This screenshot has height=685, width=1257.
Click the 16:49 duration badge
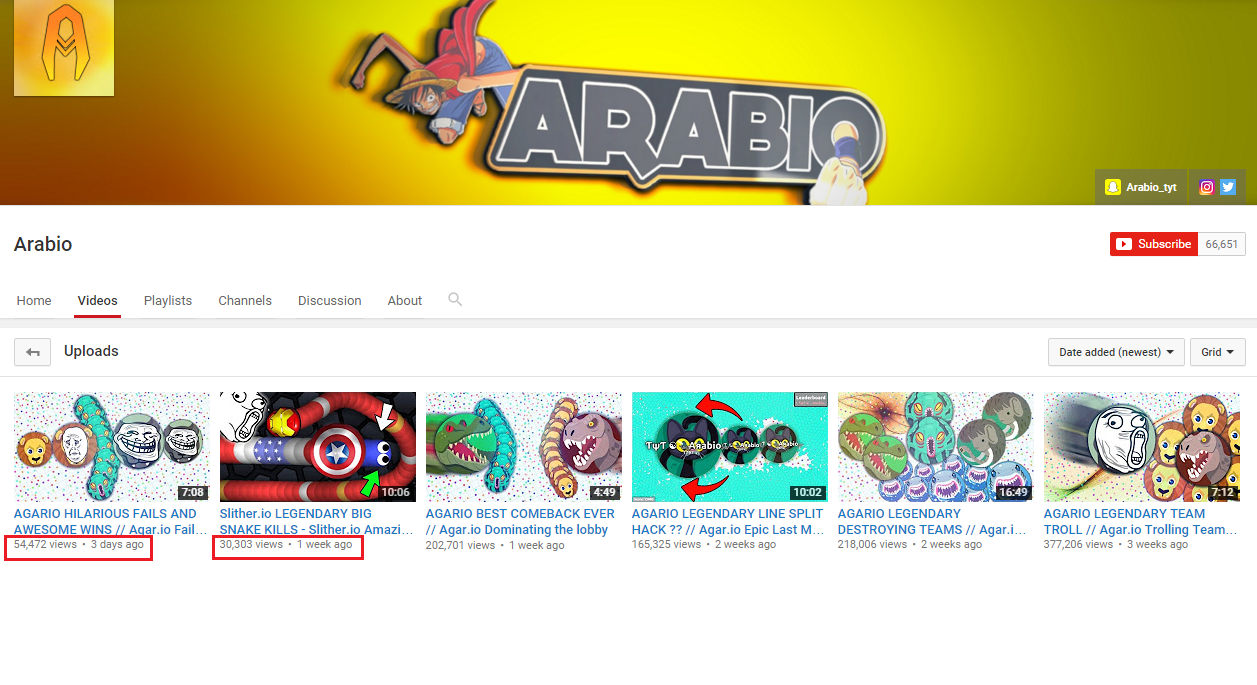click(x=1013, y=492)
